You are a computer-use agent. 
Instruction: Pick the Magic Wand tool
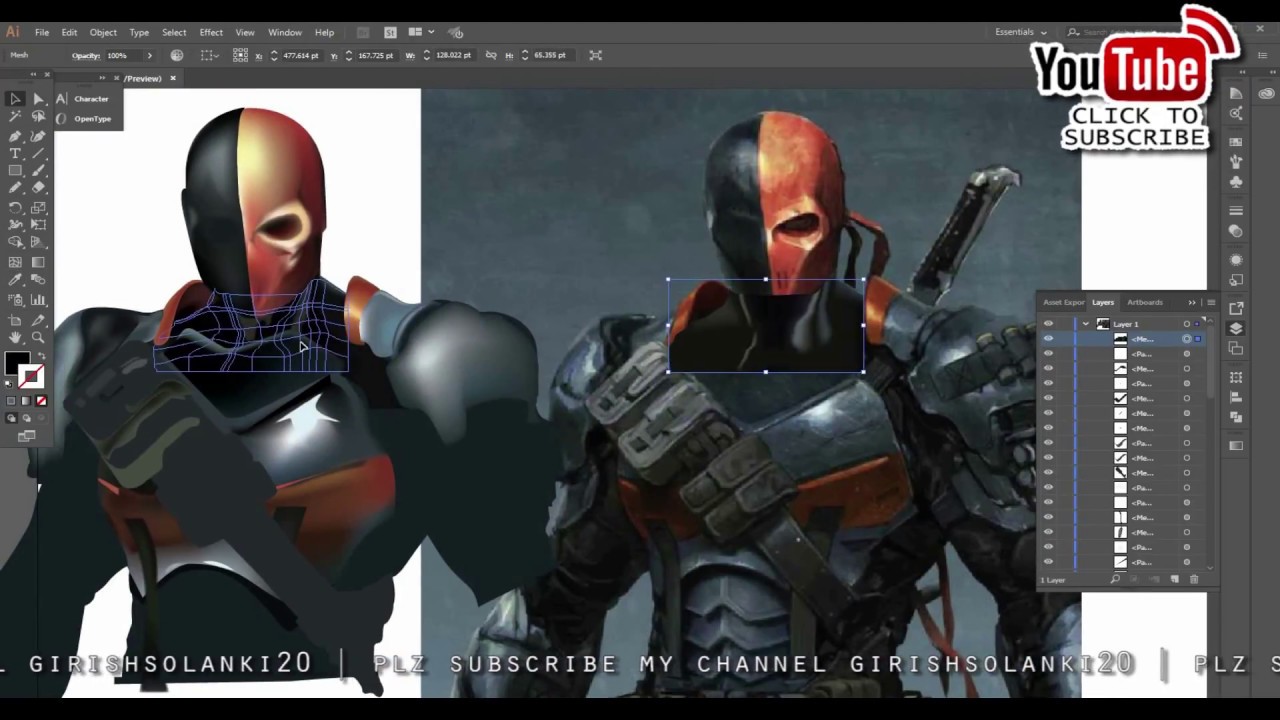(x=15, y=117)
